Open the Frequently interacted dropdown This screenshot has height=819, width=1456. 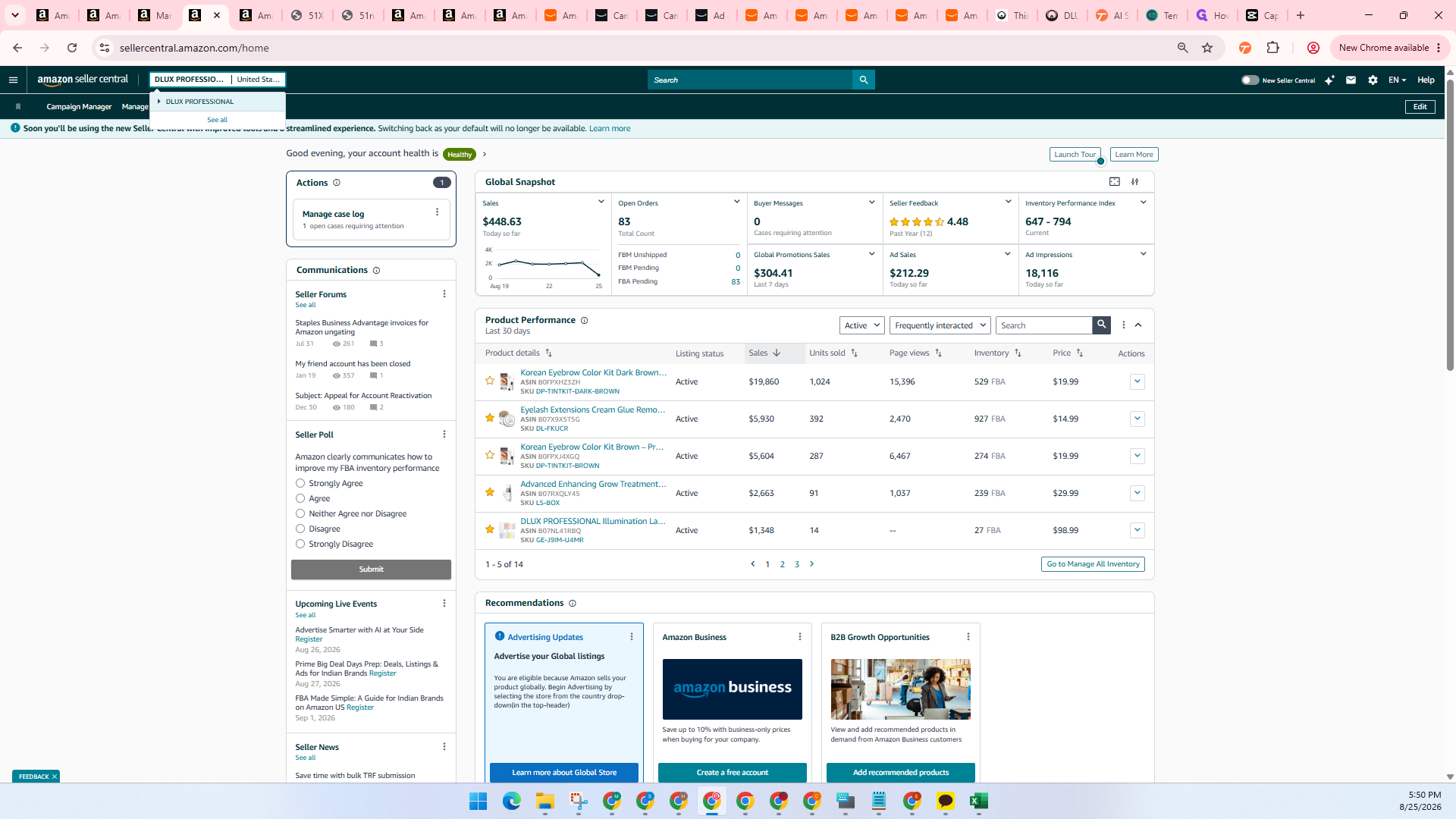point(940,325)
